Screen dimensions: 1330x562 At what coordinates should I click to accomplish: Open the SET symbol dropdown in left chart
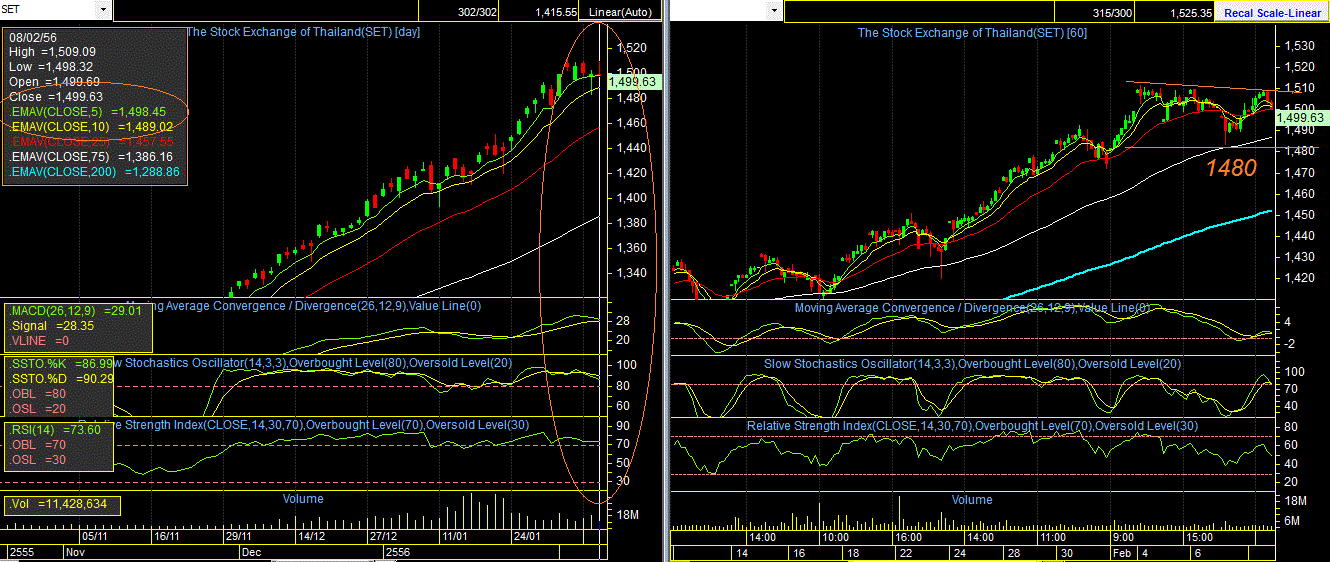click(103, 10)
